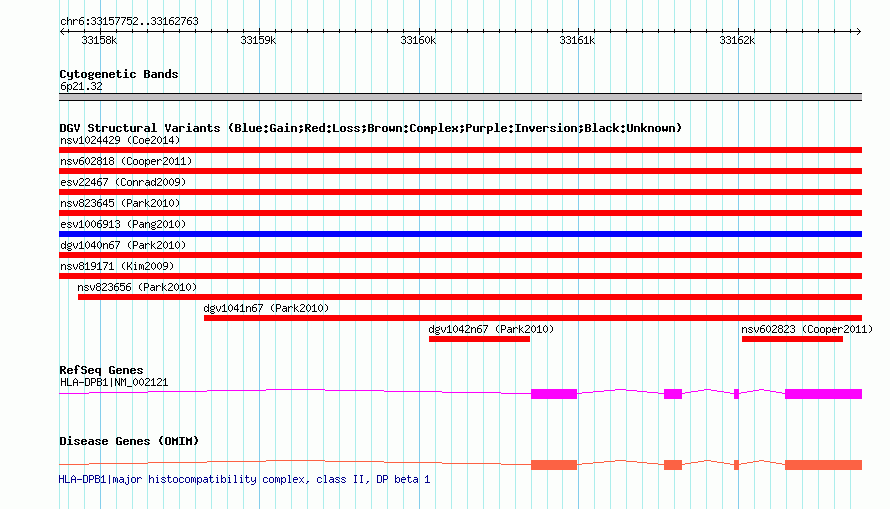
Task: Click the 33159k ruler tick label
Action: 258,40
